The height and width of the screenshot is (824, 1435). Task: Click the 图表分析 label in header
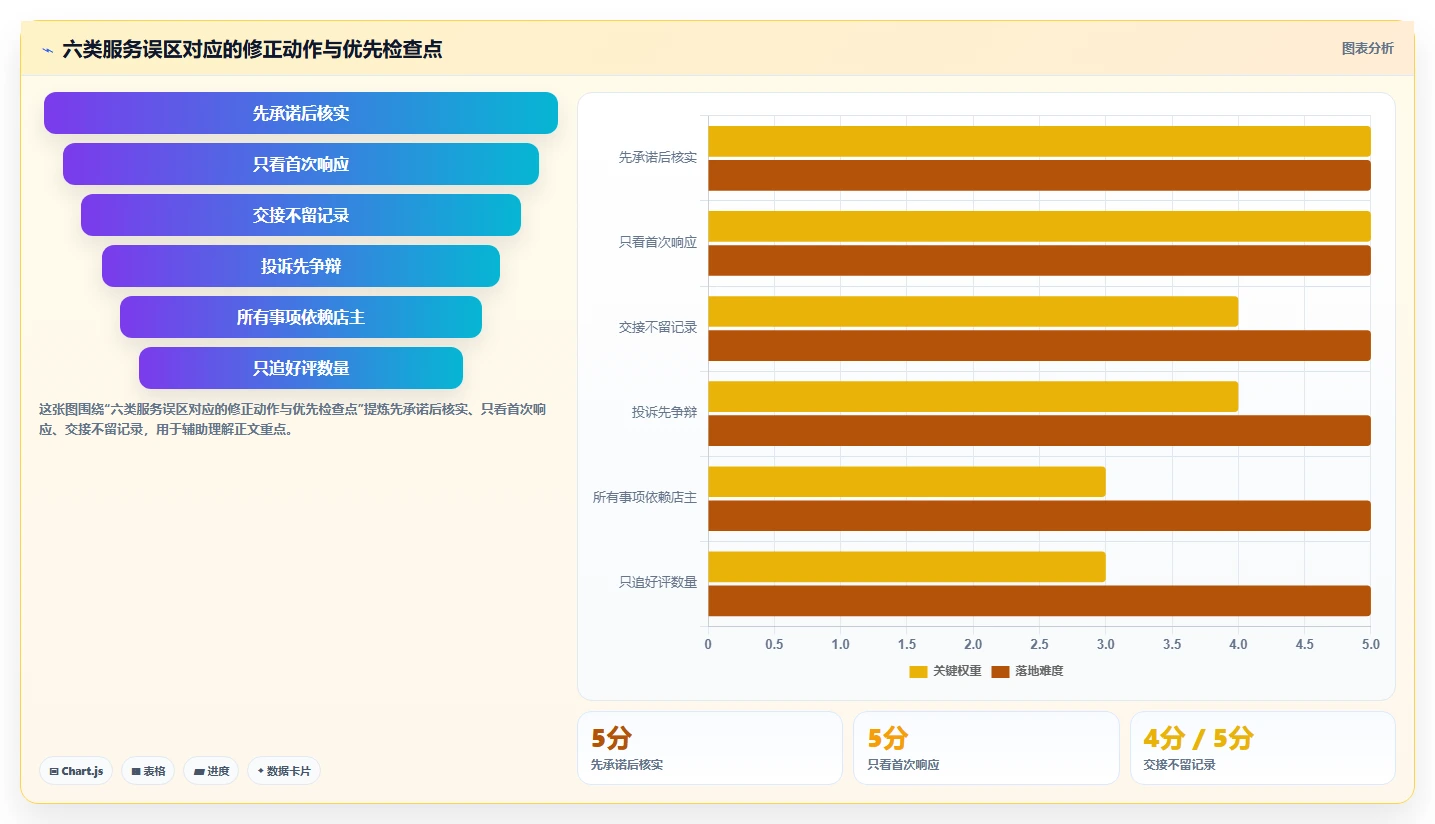pyautogui.click(x=1367, y=48)
